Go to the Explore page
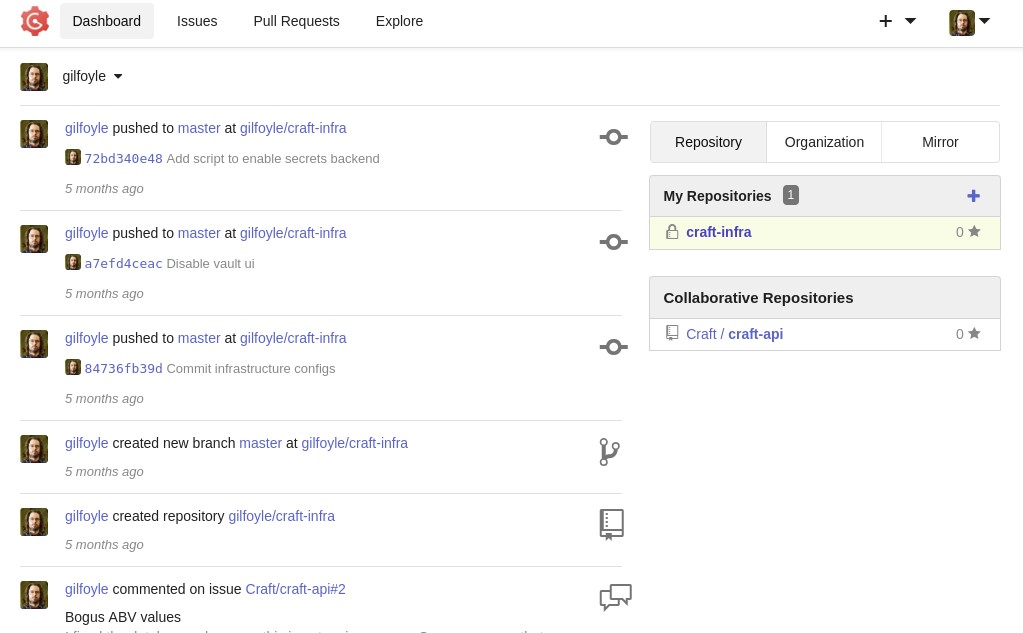The image size is (1023, 633). tap(399, 21)
